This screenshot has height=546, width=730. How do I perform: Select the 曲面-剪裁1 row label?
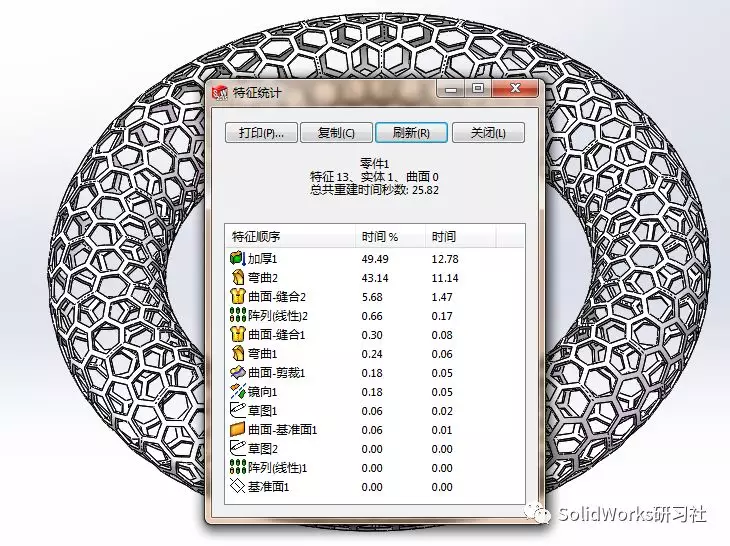coord(277,373)
